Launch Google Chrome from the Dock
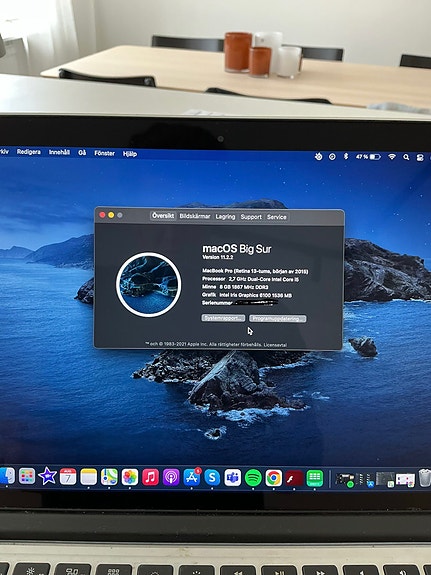431x575 pixels. tap(274, 477)
